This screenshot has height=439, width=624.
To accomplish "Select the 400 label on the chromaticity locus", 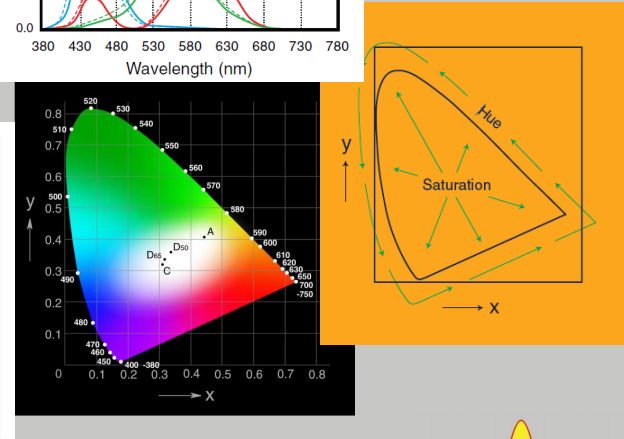I will (131, 365).
